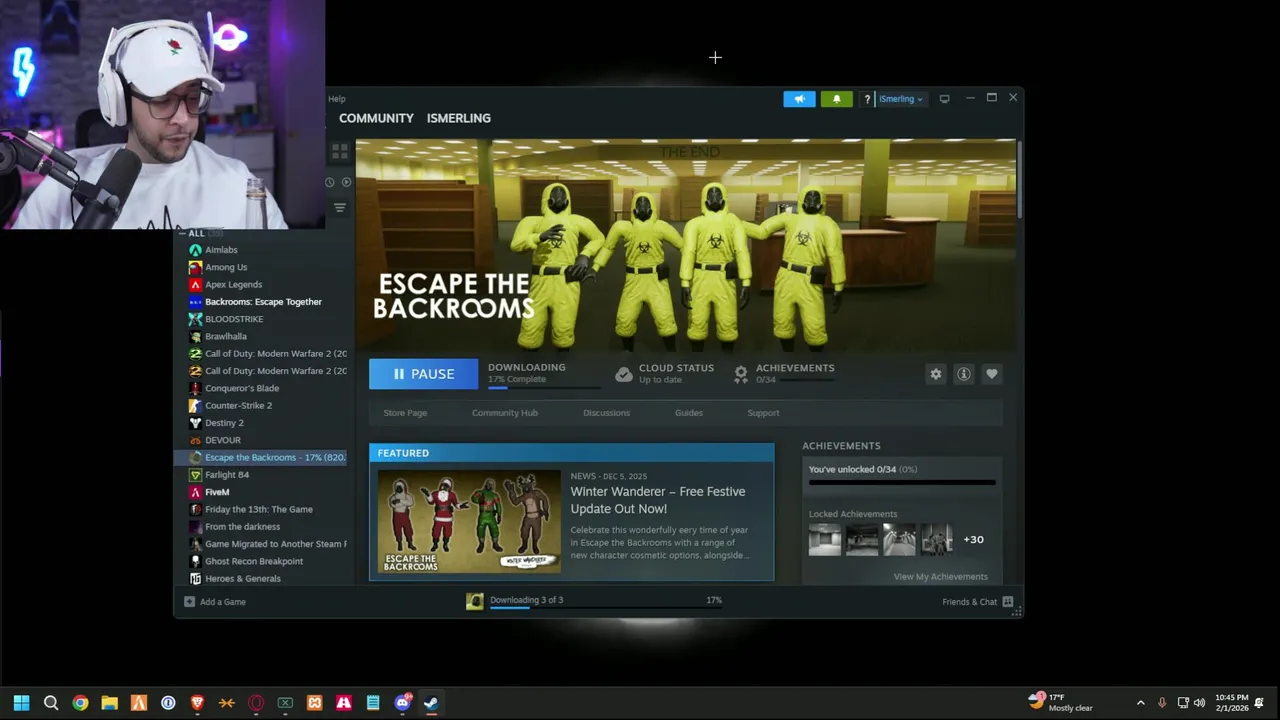Select From the darkness in library

click(x=242, y=526)
